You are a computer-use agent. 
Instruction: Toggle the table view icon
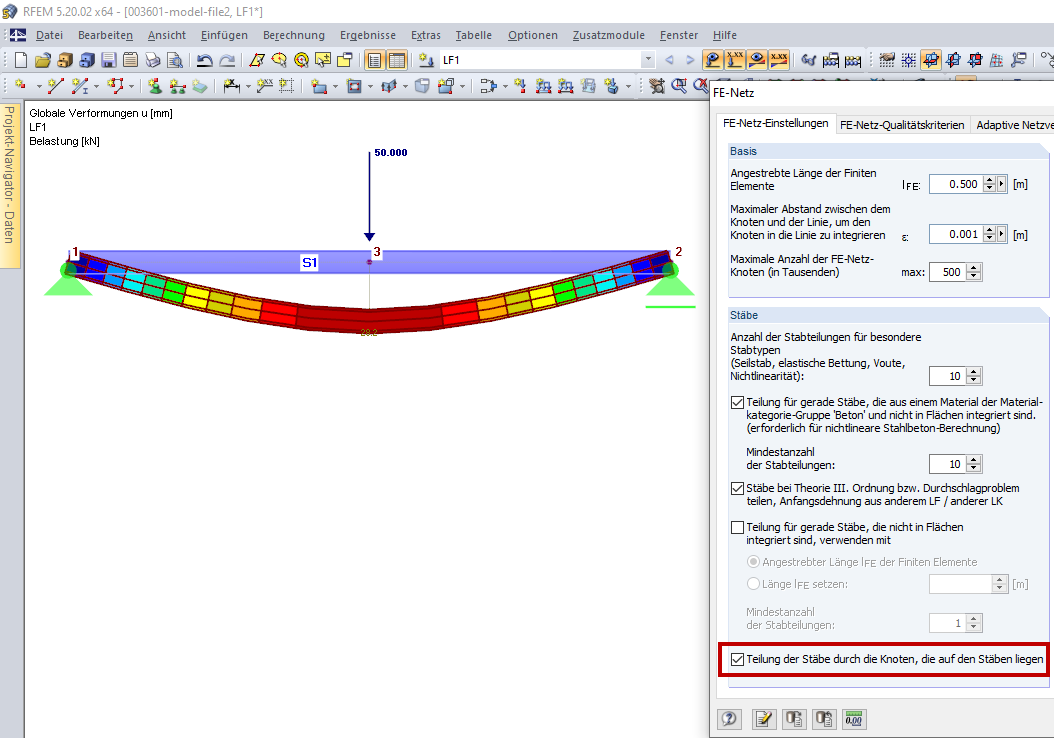(397, 60)
